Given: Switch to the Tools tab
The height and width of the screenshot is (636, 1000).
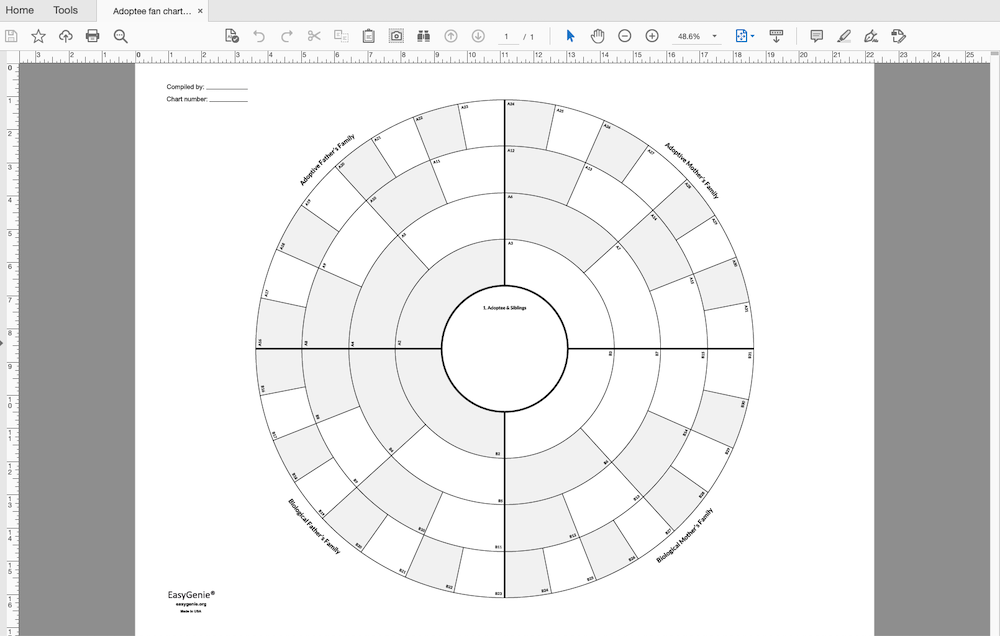Looking at the screenshot, I should click(66, 10).
